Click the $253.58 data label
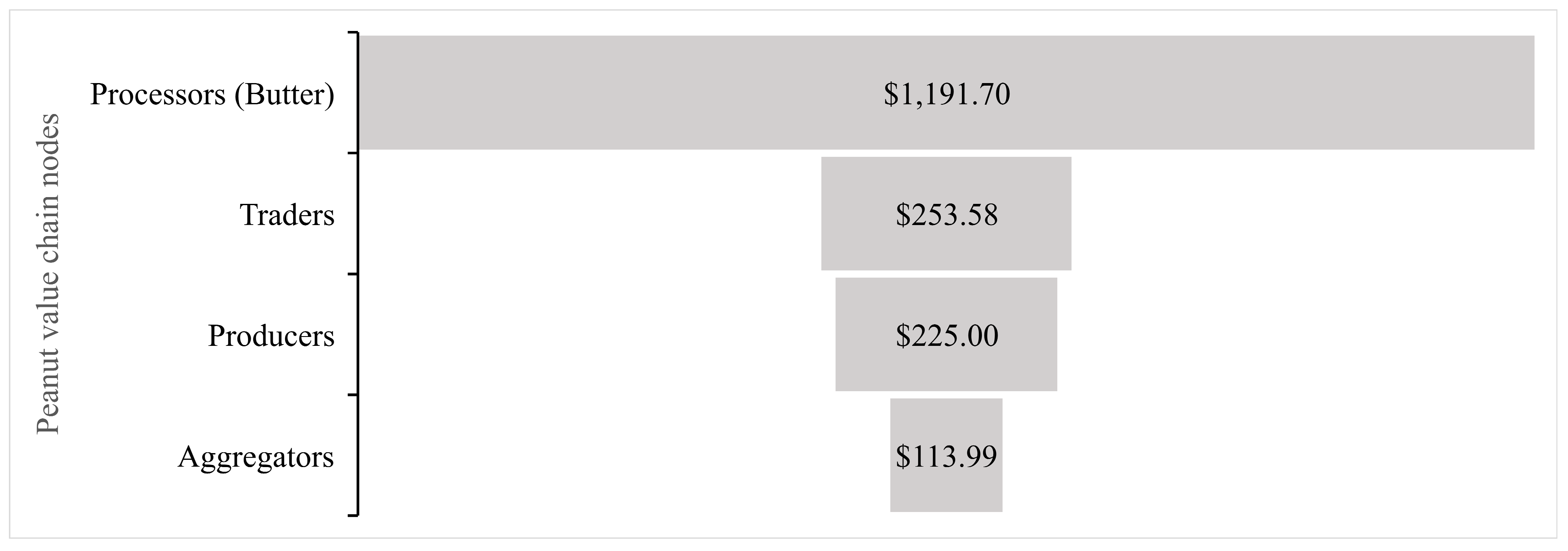Image resolution: width=1568 pixels, height=551 pixels. click(x=947, y=215)
